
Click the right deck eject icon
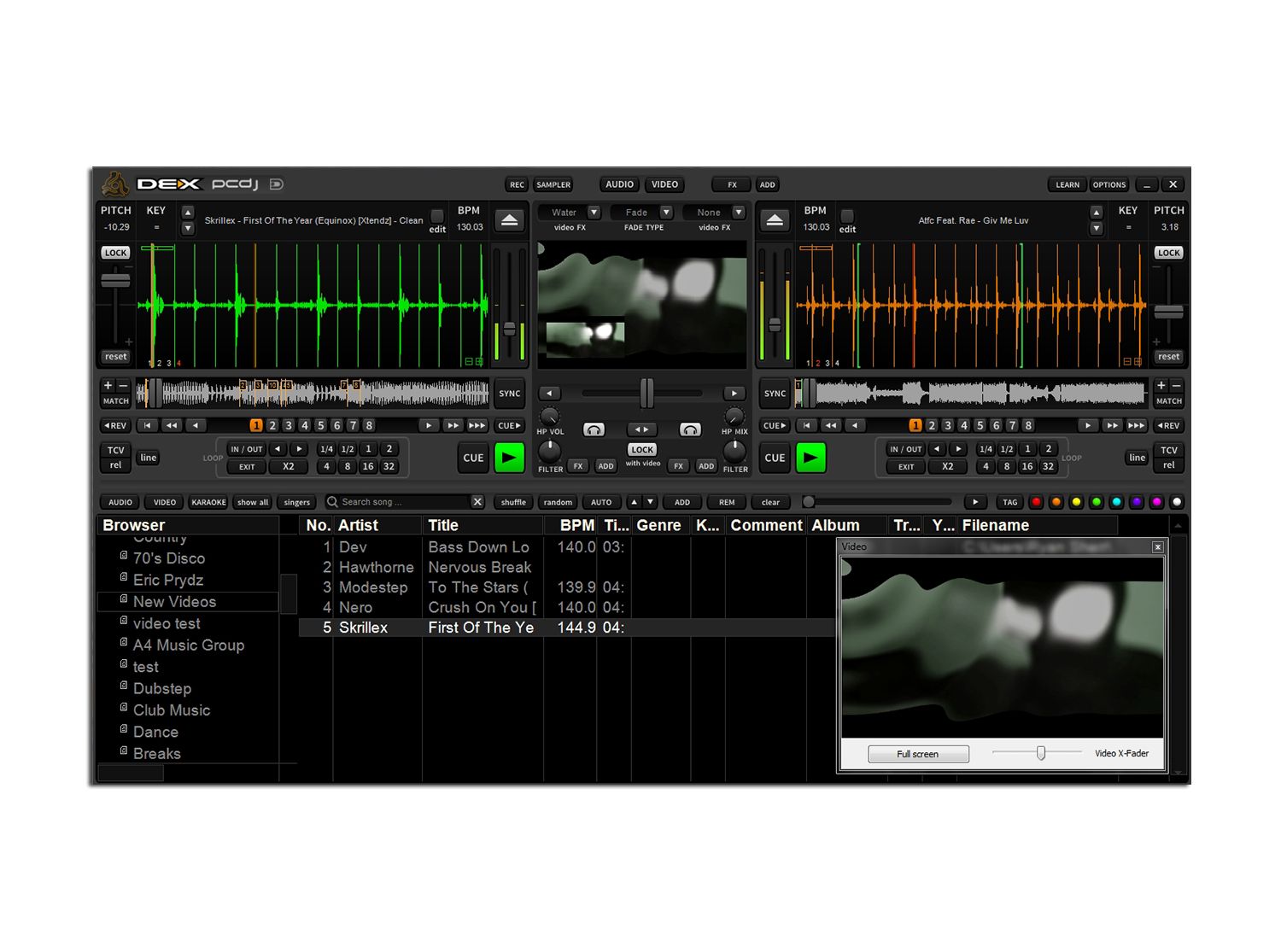(775, 220)
